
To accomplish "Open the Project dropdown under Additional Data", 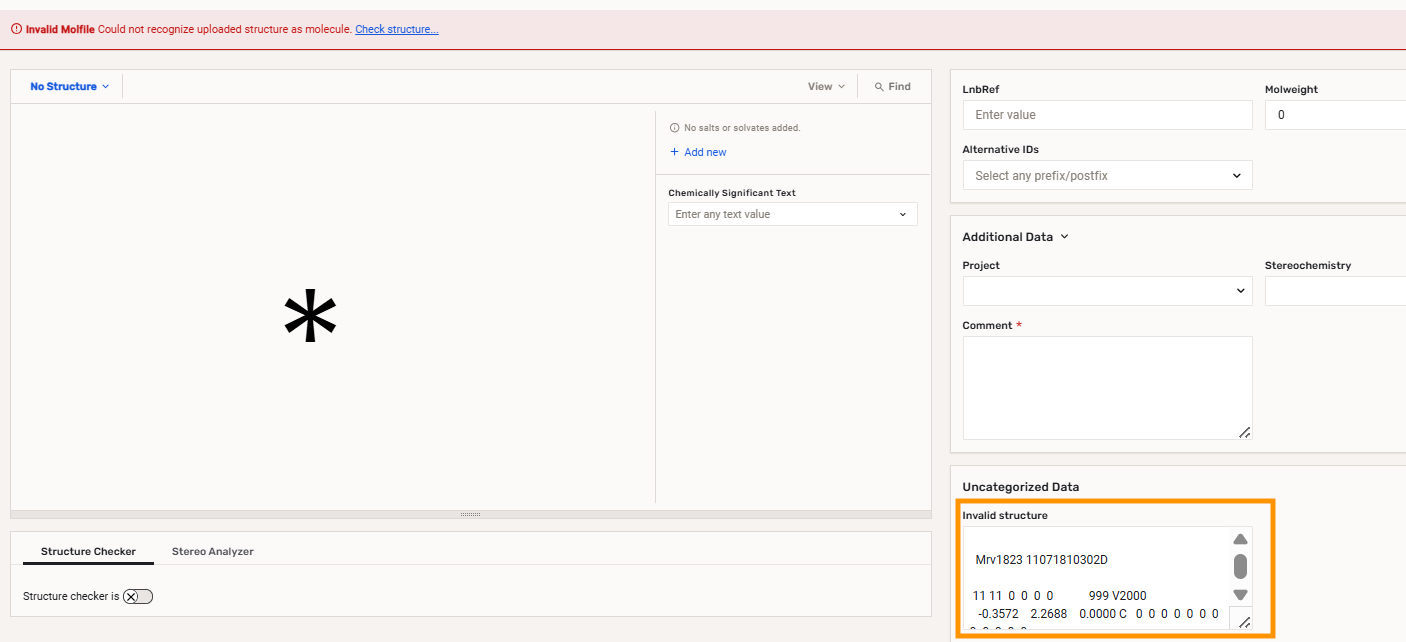I will pyautogui.click(x=1106, y=290).
